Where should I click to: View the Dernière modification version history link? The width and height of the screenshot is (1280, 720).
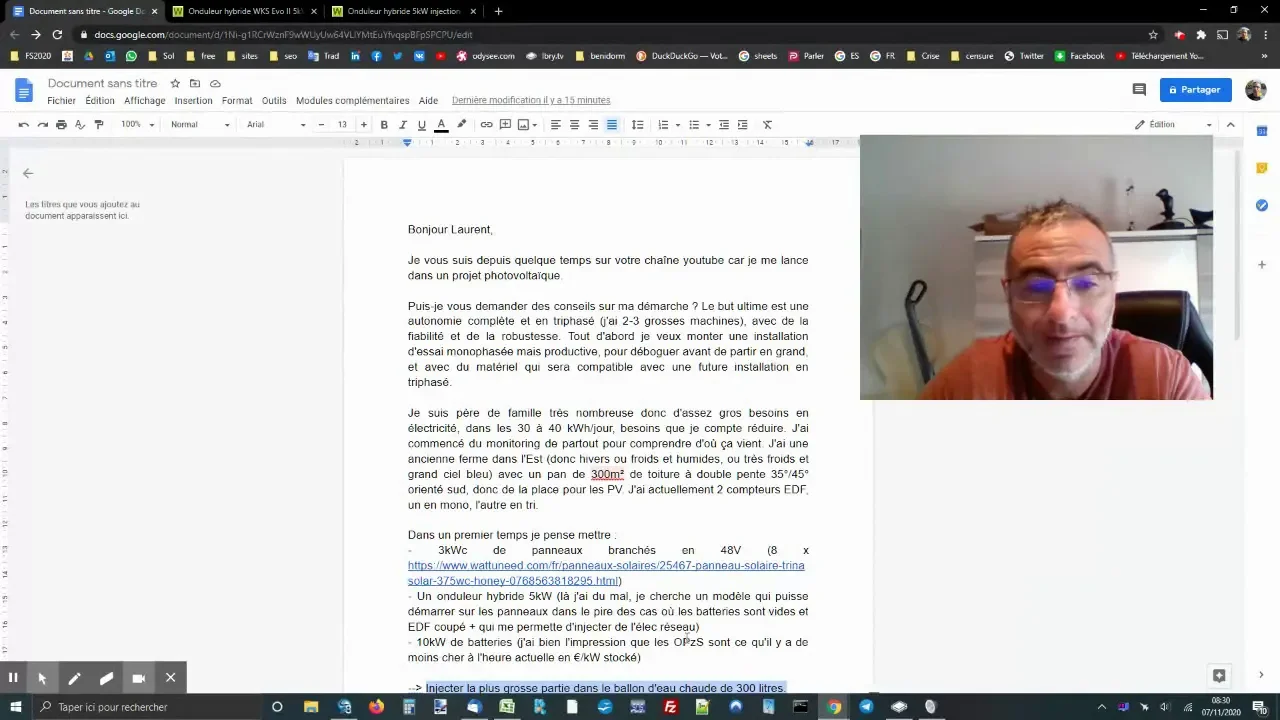click(x=531, y=101)
